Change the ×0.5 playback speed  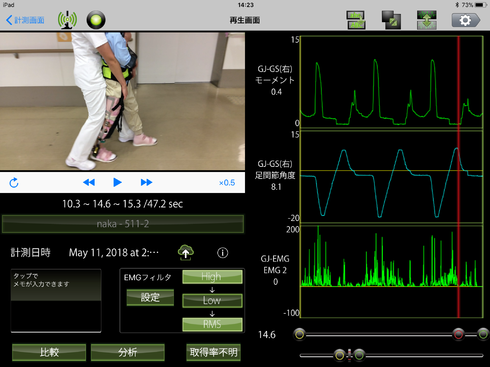pos(227,183)
